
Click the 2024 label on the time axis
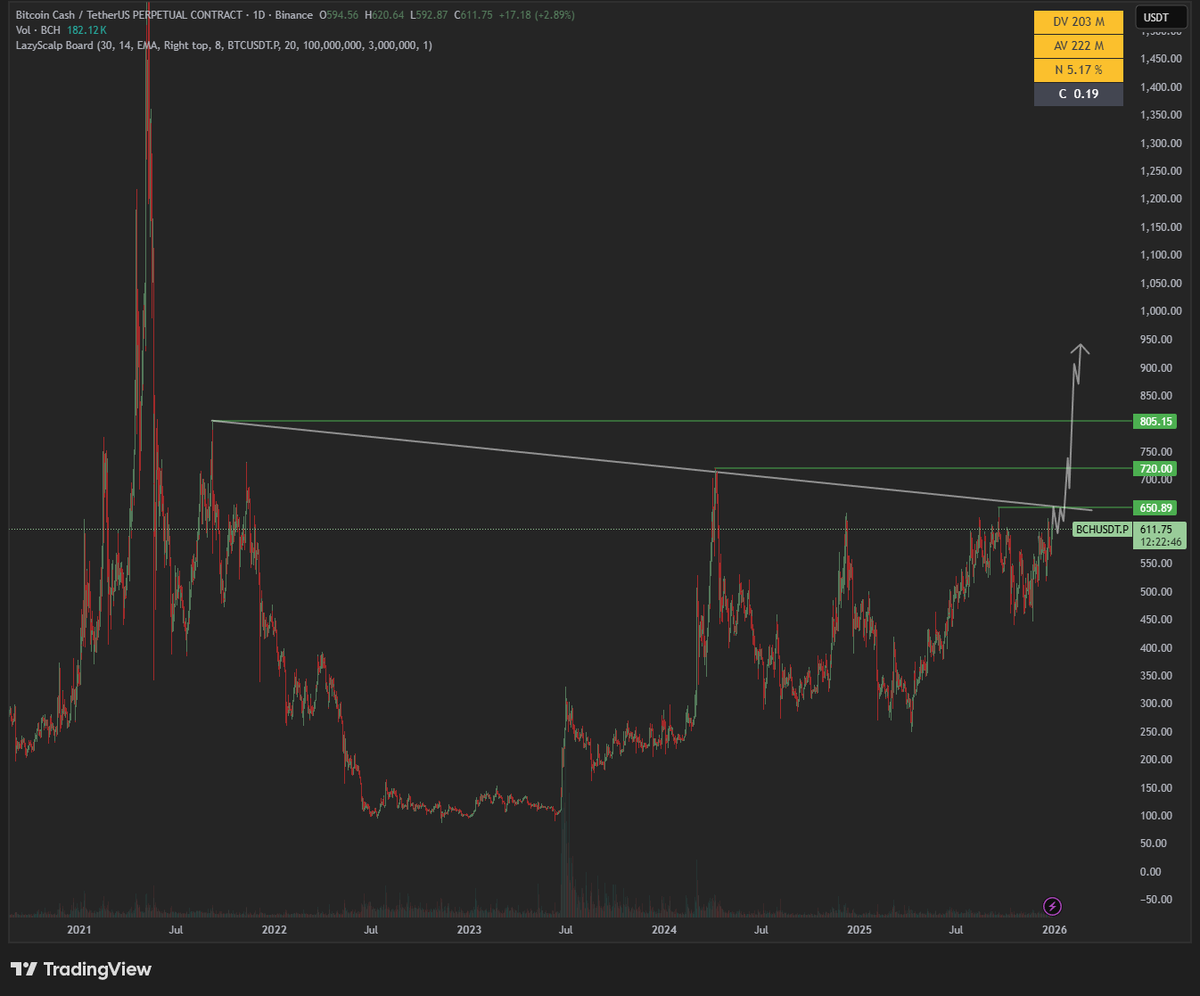pyautogui.click(x=664, y=930)
